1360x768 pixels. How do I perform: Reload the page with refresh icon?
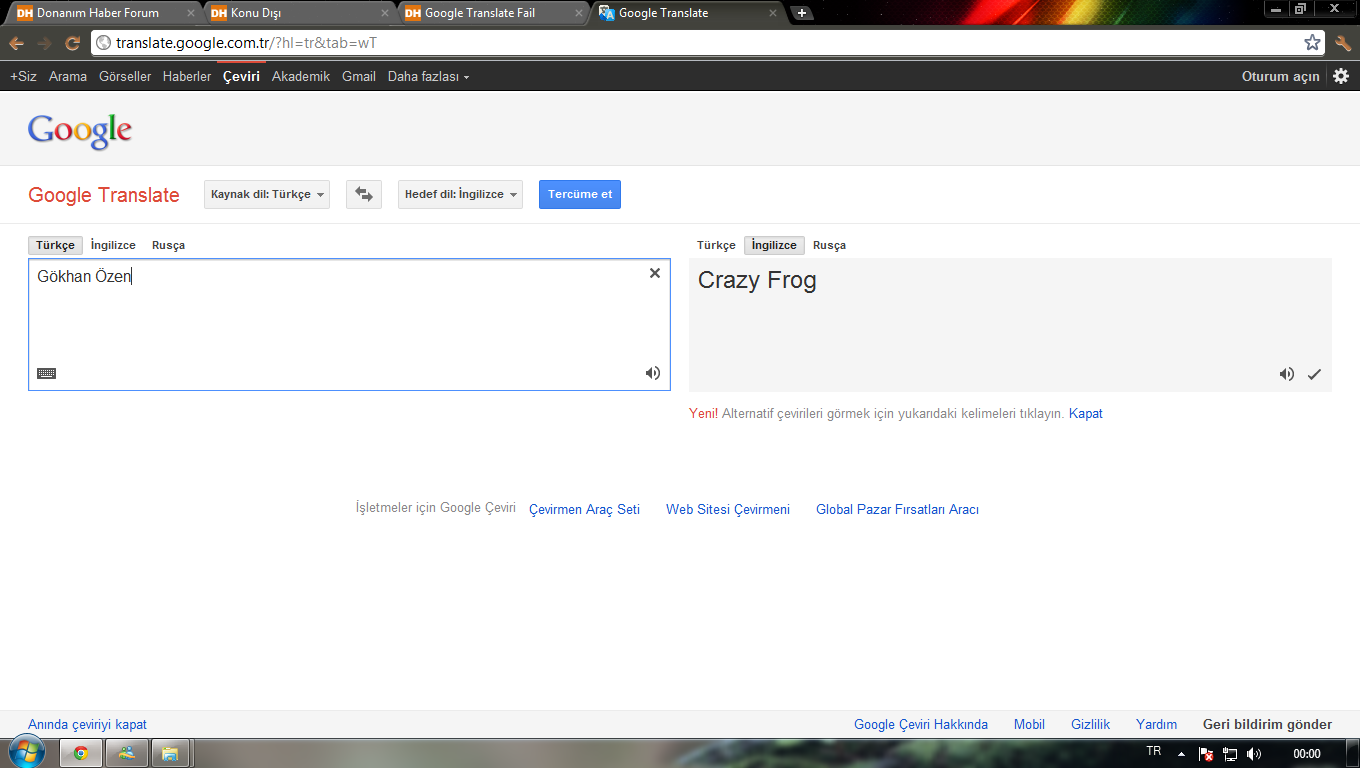pyautogui.click(x=72, y=43)
